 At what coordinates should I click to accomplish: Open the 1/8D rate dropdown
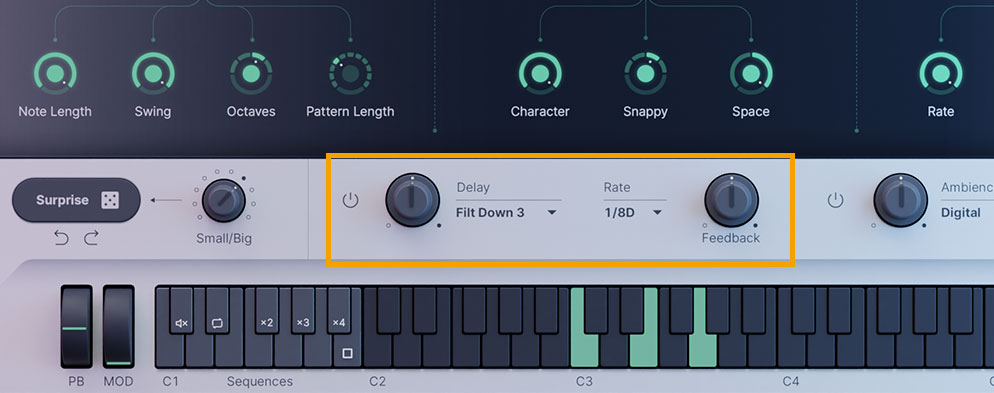pos(634,213)
